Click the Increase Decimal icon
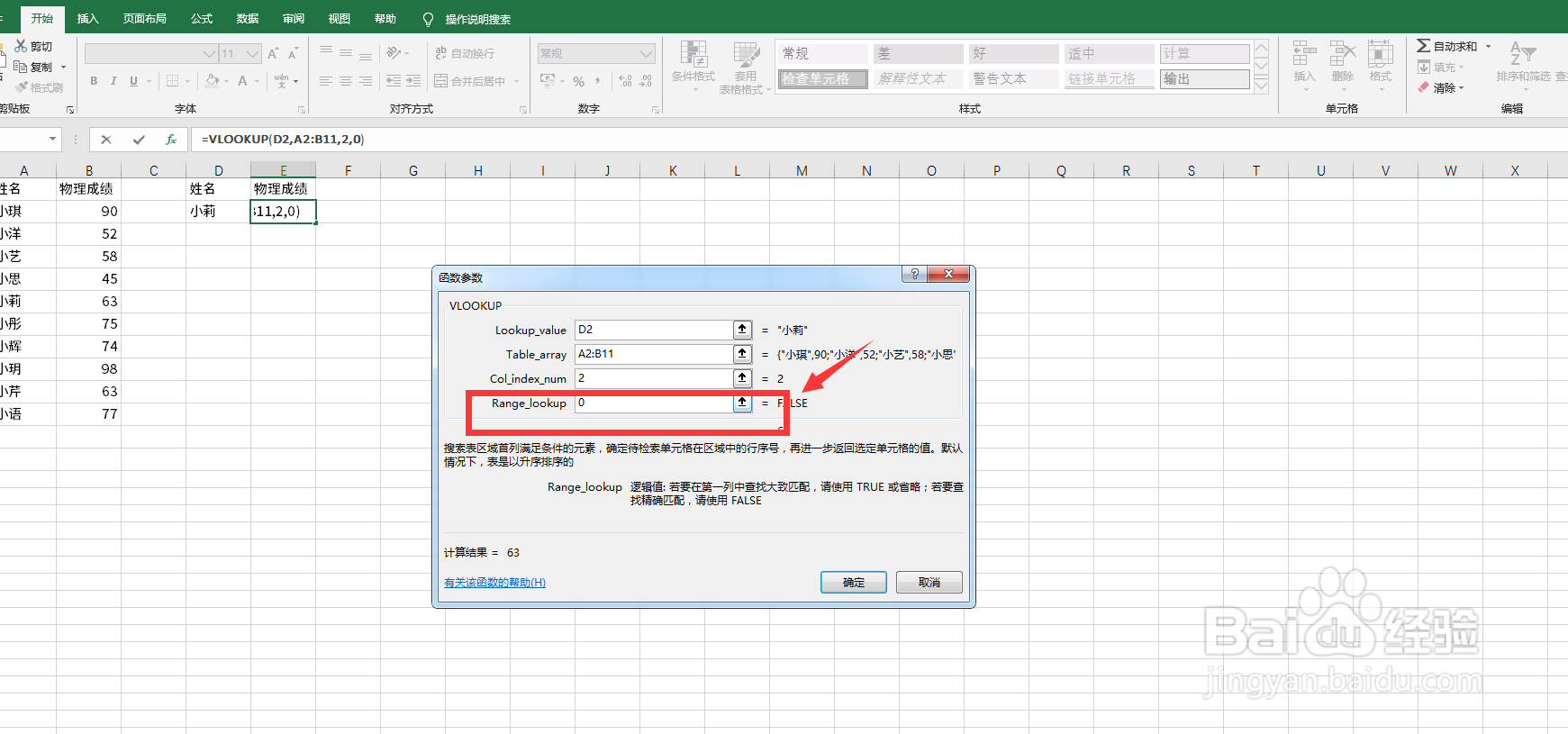Viewport: 1568px width, 734px height. (626, 81)
